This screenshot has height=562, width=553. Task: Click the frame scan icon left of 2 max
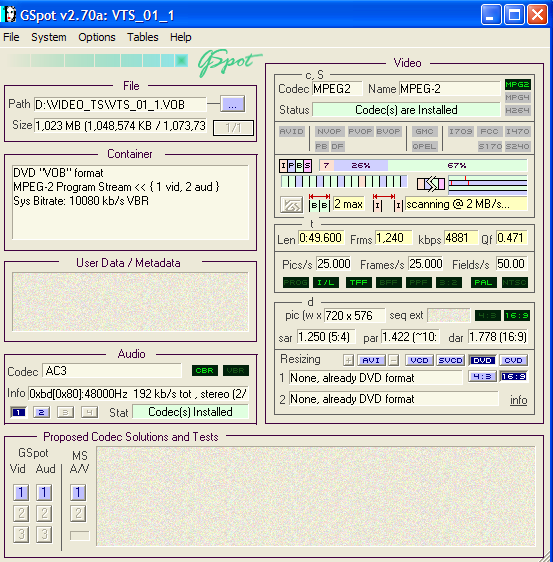291,205
